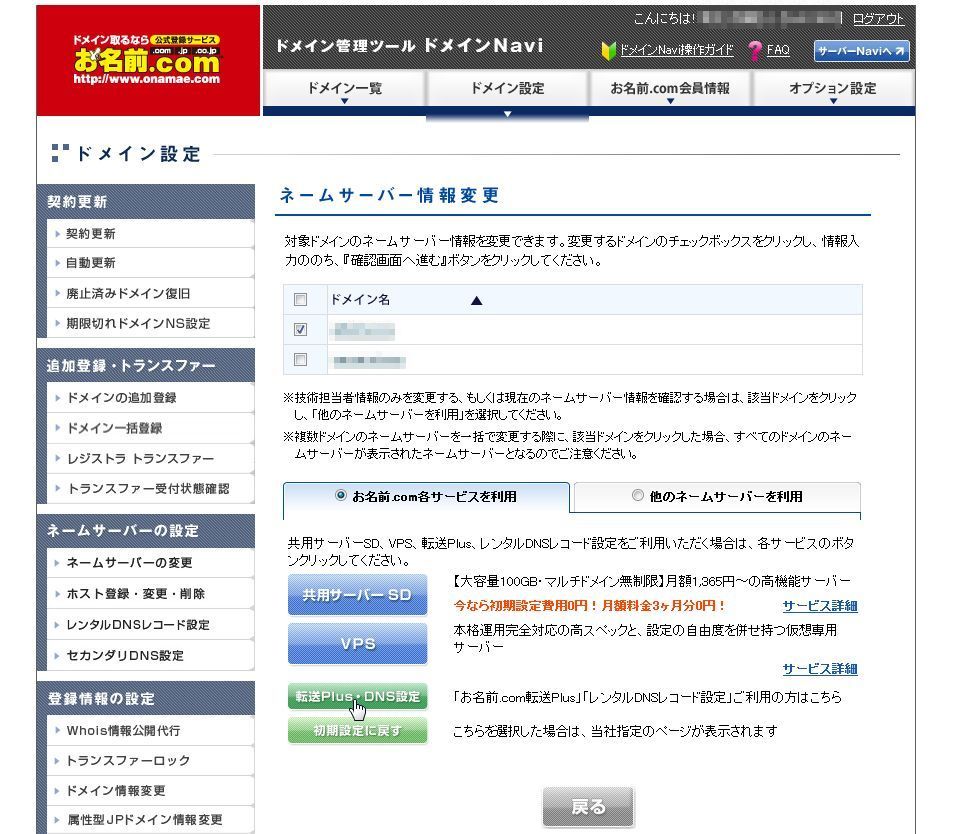This screenshot has width=962, height=834.
Task: Open the FAQ link
Action: coord(778,50)
